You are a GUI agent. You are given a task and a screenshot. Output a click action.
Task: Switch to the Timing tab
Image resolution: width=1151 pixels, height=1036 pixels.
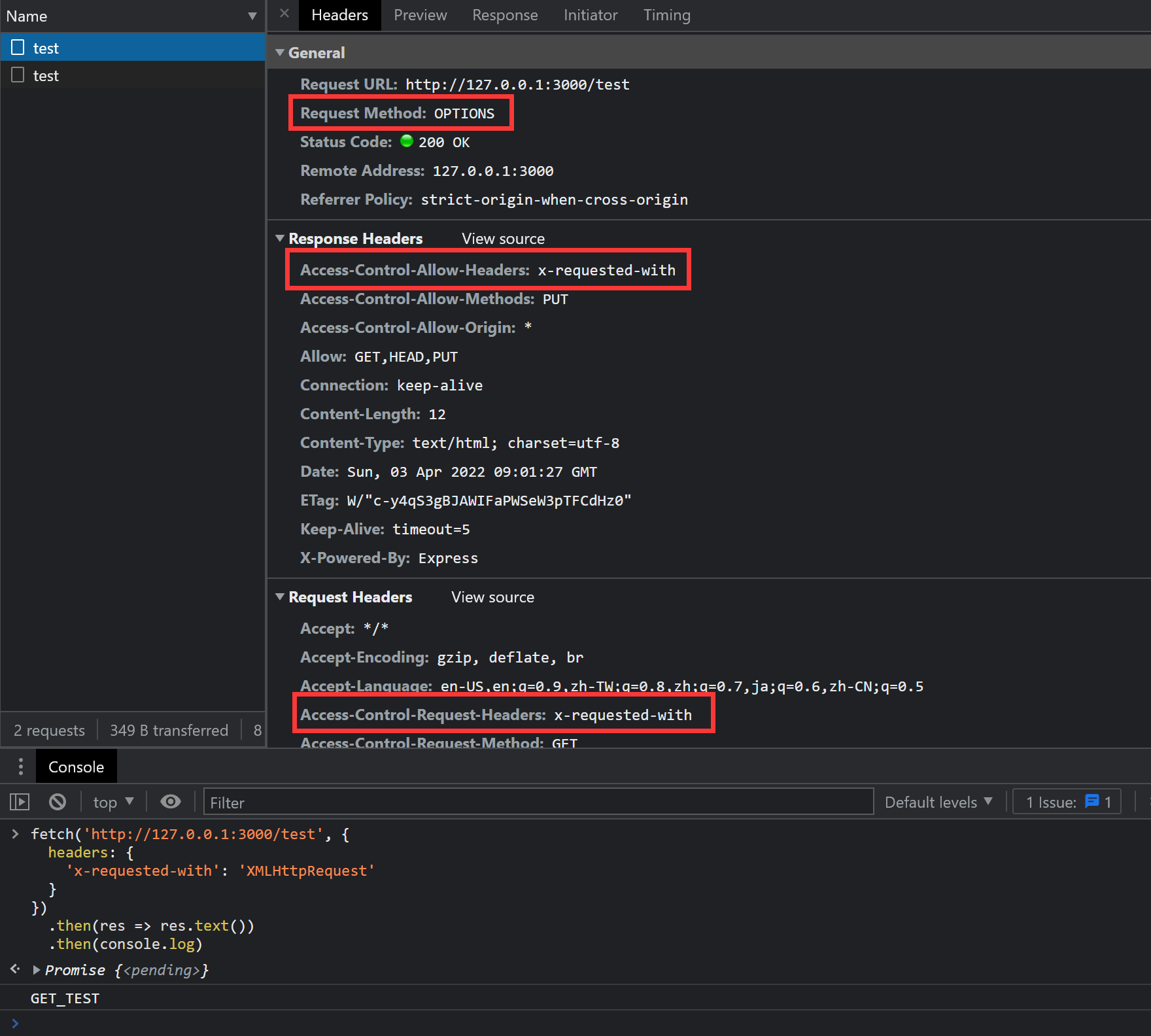coord(666,15)
